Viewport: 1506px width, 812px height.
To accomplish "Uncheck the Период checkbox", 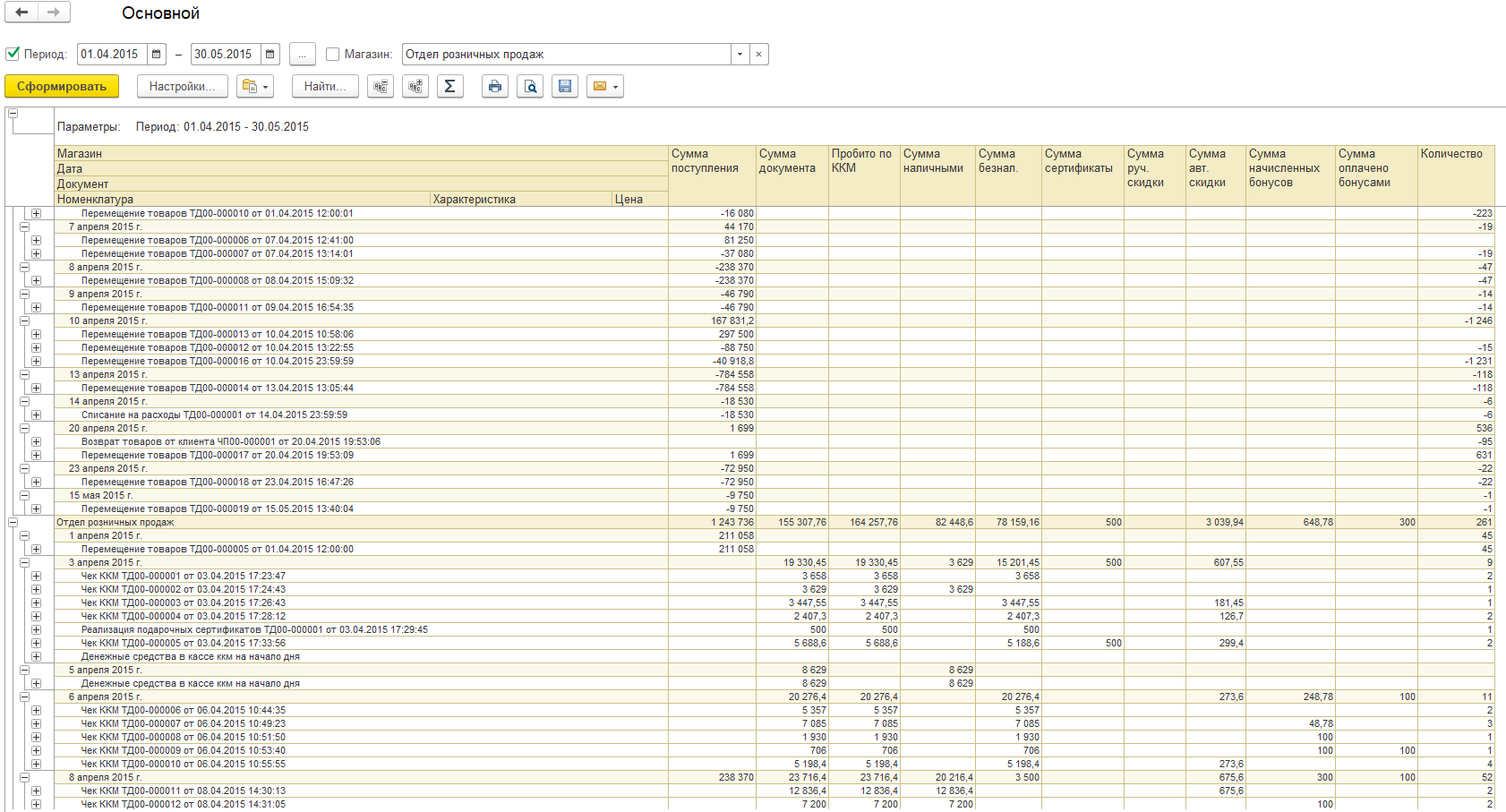I will [13, 54].
